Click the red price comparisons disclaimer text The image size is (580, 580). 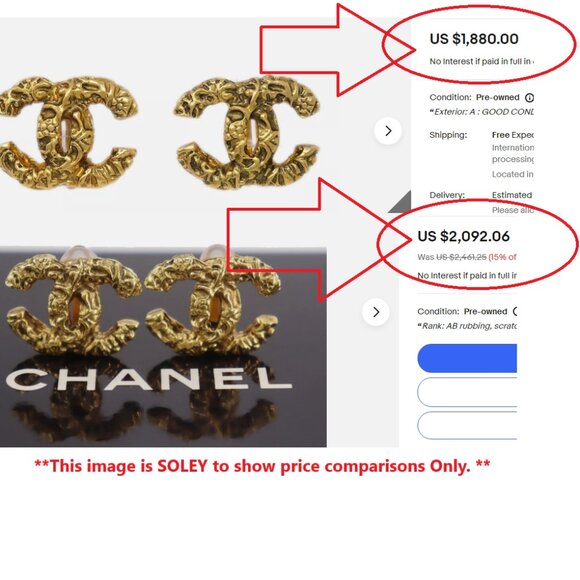(262, 466)
